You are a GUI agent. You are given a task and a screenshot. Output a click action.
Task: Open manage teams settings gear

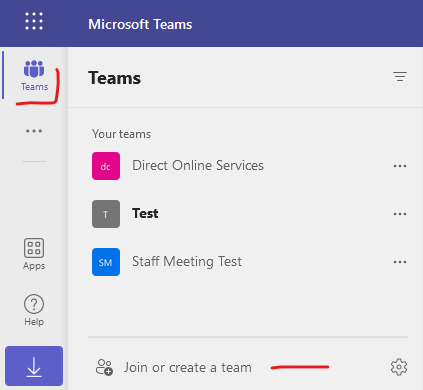[399, 367]
